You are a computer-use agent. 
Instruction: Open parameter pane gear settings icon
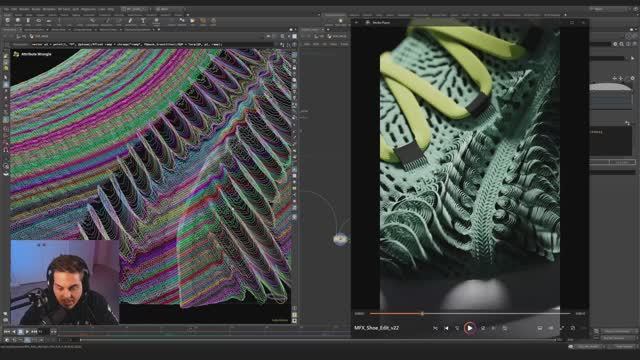coord(615,44)
